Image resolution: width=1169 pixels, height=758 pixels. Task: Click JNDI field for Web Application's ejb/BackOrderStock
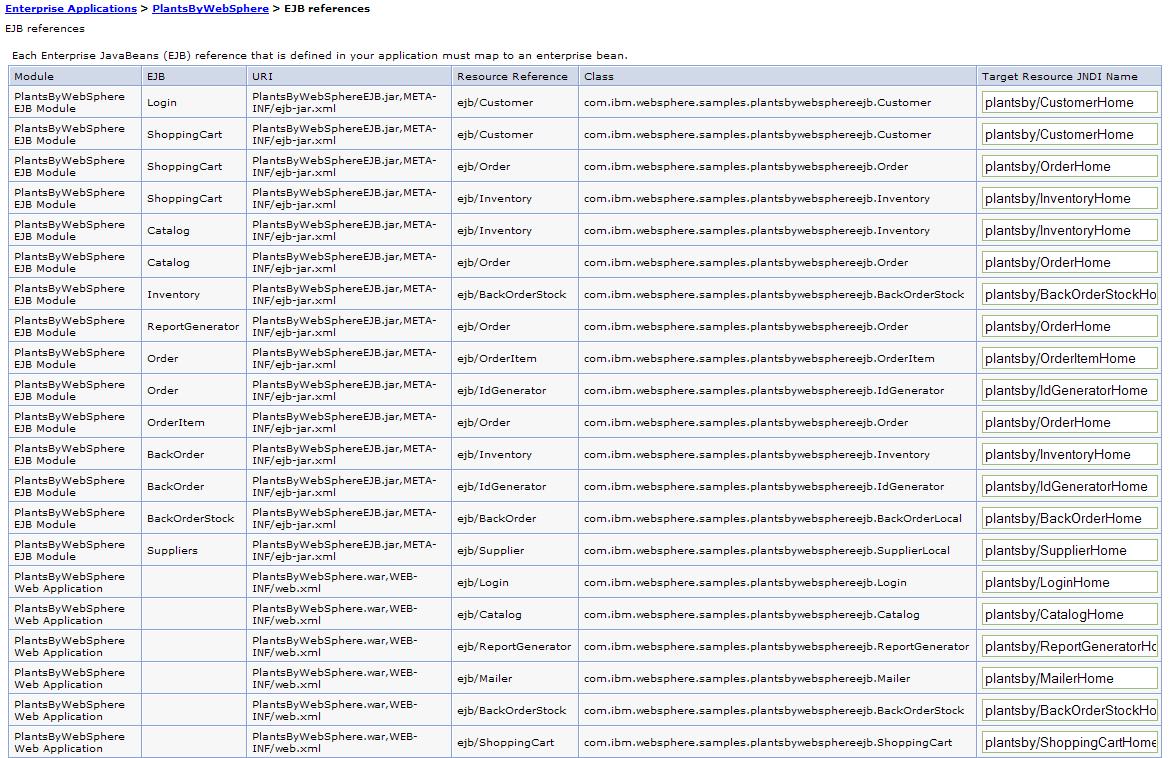1069,712
